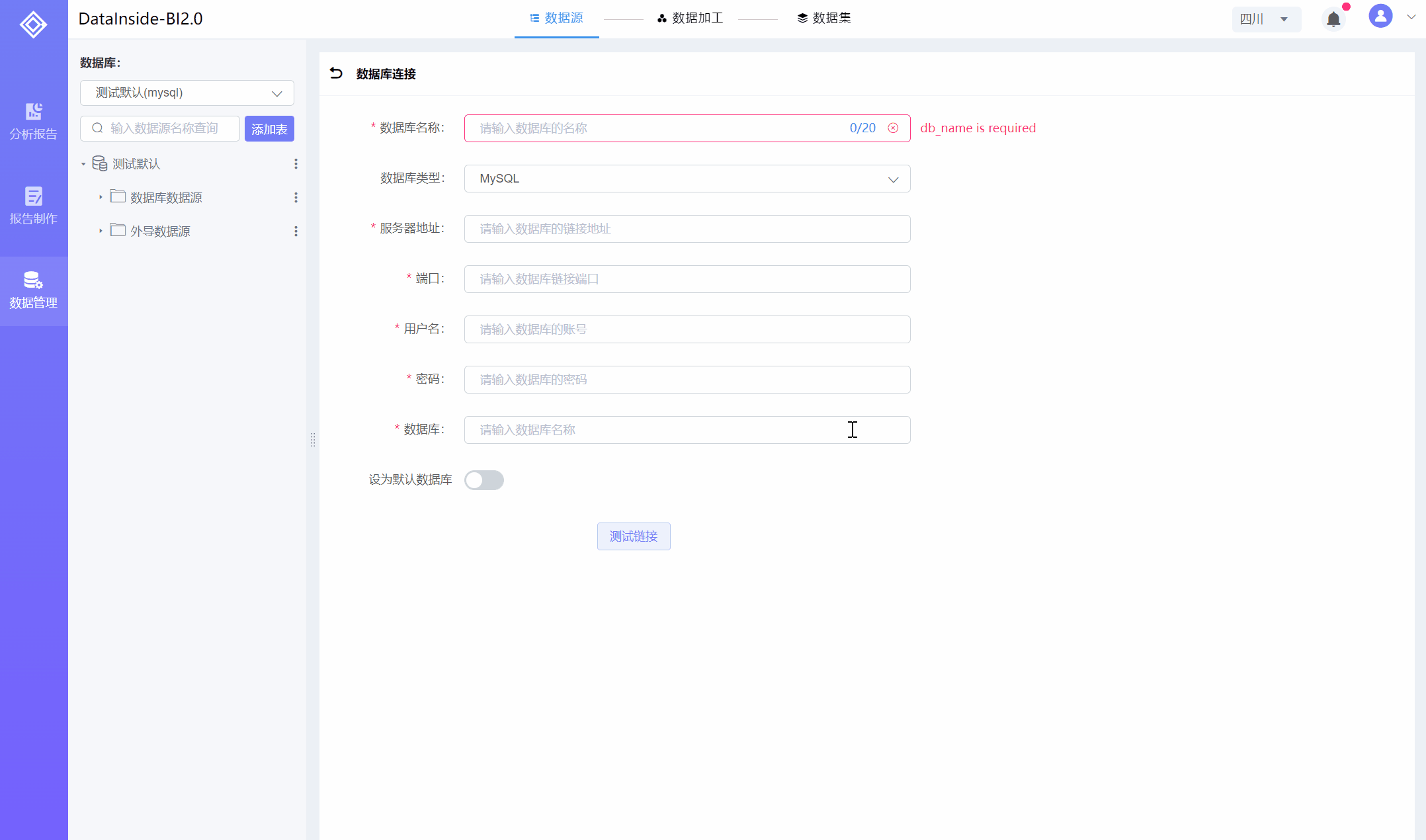Switch to the 数据源 tab

(556, 19)
